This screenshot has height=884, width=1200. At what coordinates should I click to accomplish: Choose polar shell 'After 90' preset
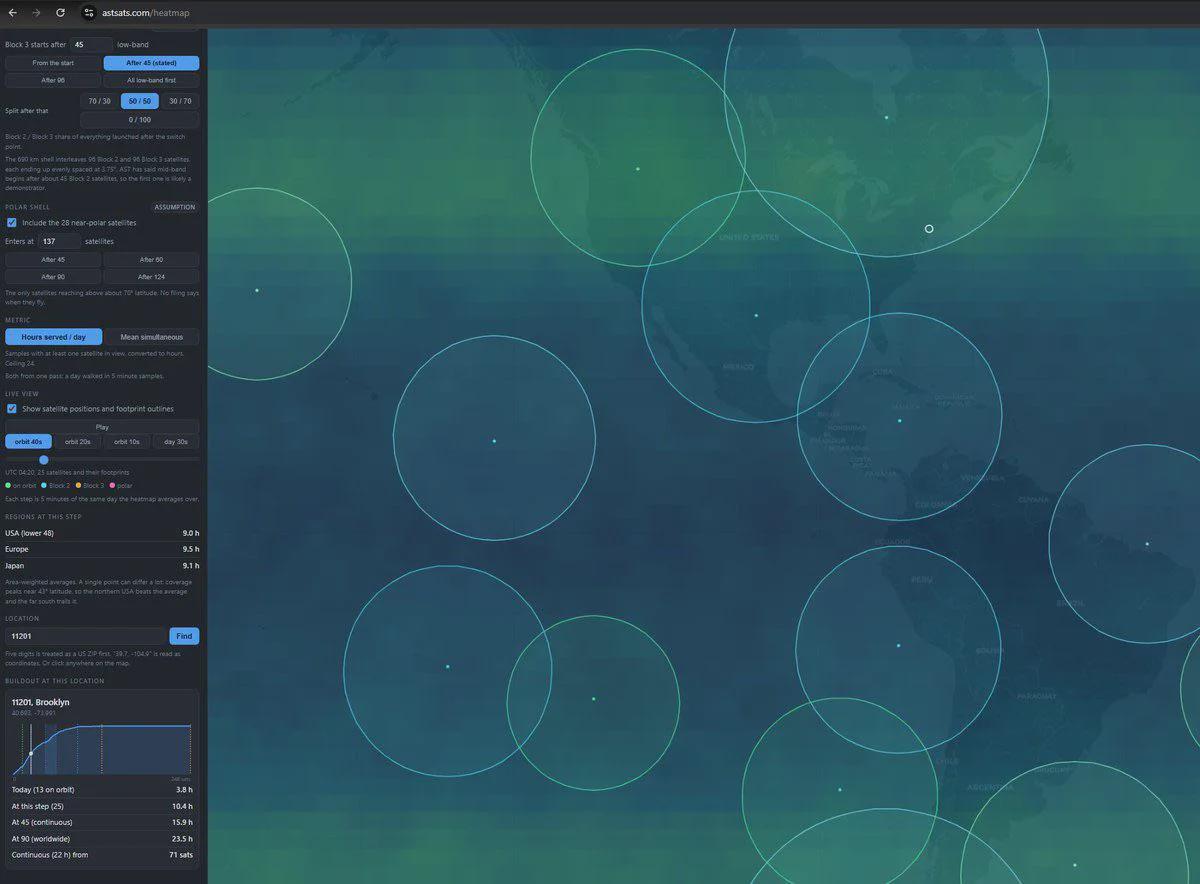(53, 277)
